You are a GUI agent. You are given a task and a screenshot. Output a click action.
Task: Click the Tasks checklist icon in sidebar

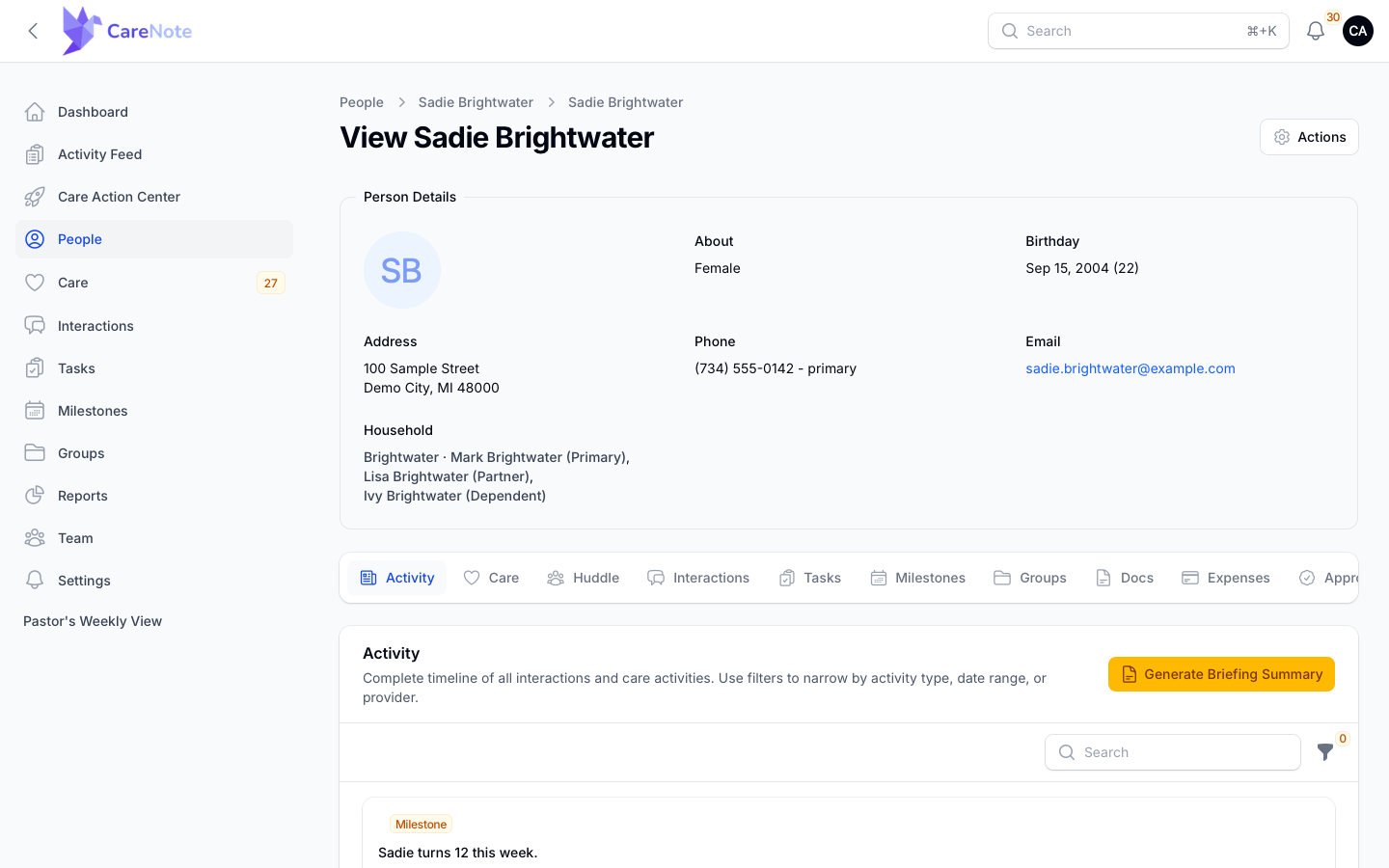coord(35,368)
